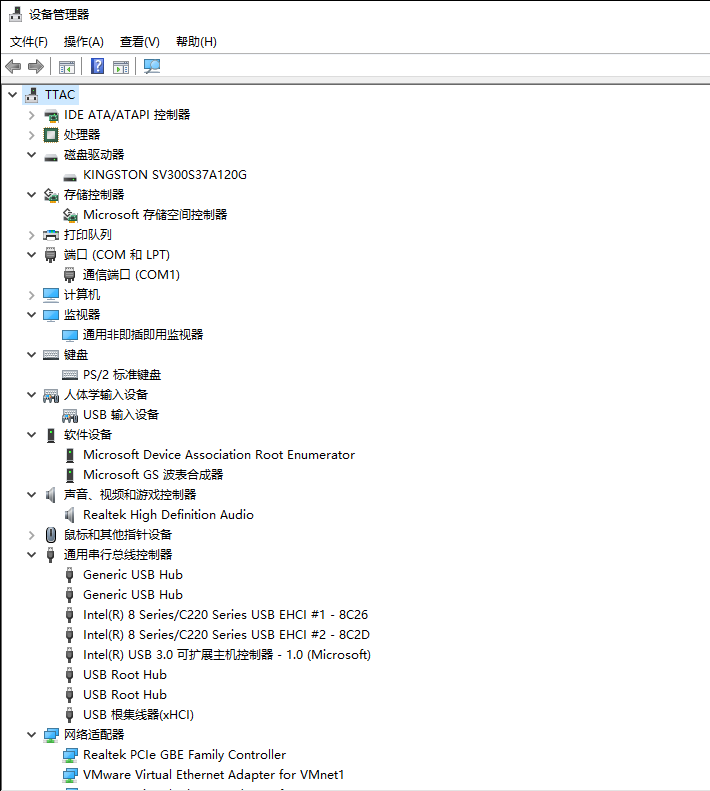Image resolution: width=710 pixels, height=791 pixels.
Task: Collapse the 监视器 category
Action: [x=32, y=315]
